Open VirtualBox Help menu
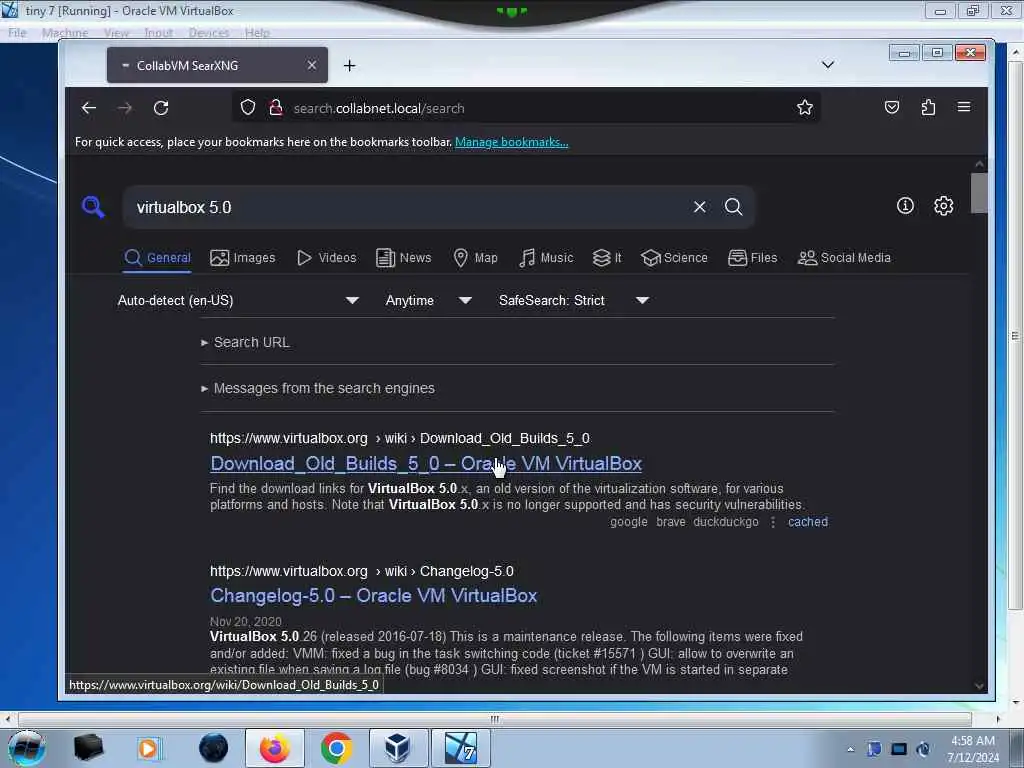Screen dimensions: 1024x768 (257, 33)
